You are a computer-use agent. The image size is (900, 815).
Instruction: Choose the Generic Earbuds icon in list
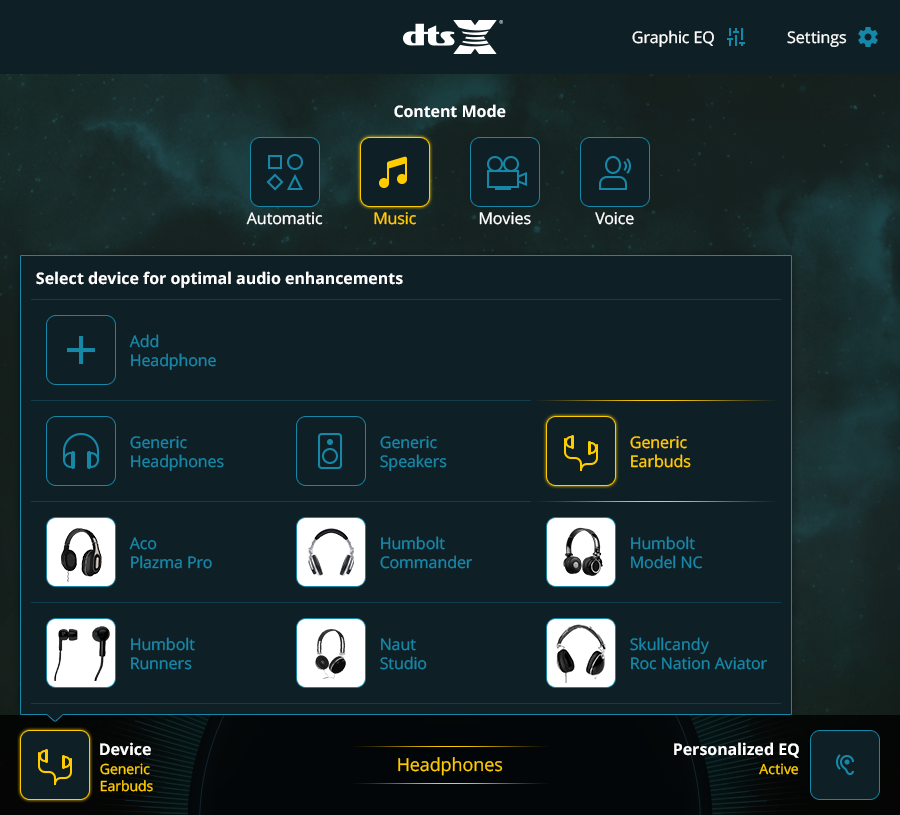[581, 451]
